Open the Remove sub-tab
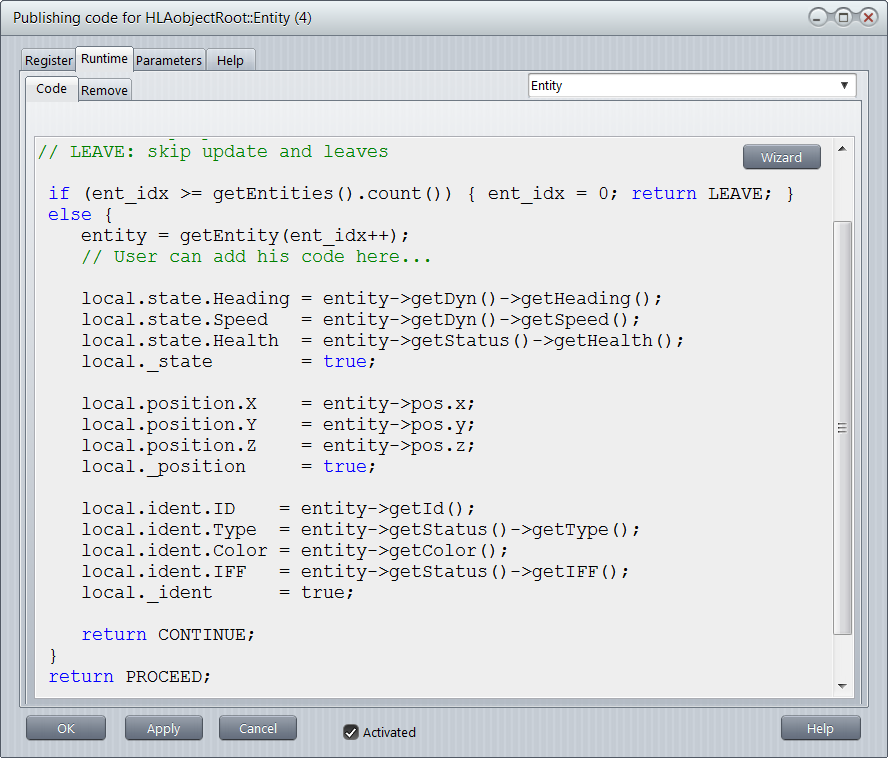This screenshot has width=888, height=758. [x=105, y=90]
